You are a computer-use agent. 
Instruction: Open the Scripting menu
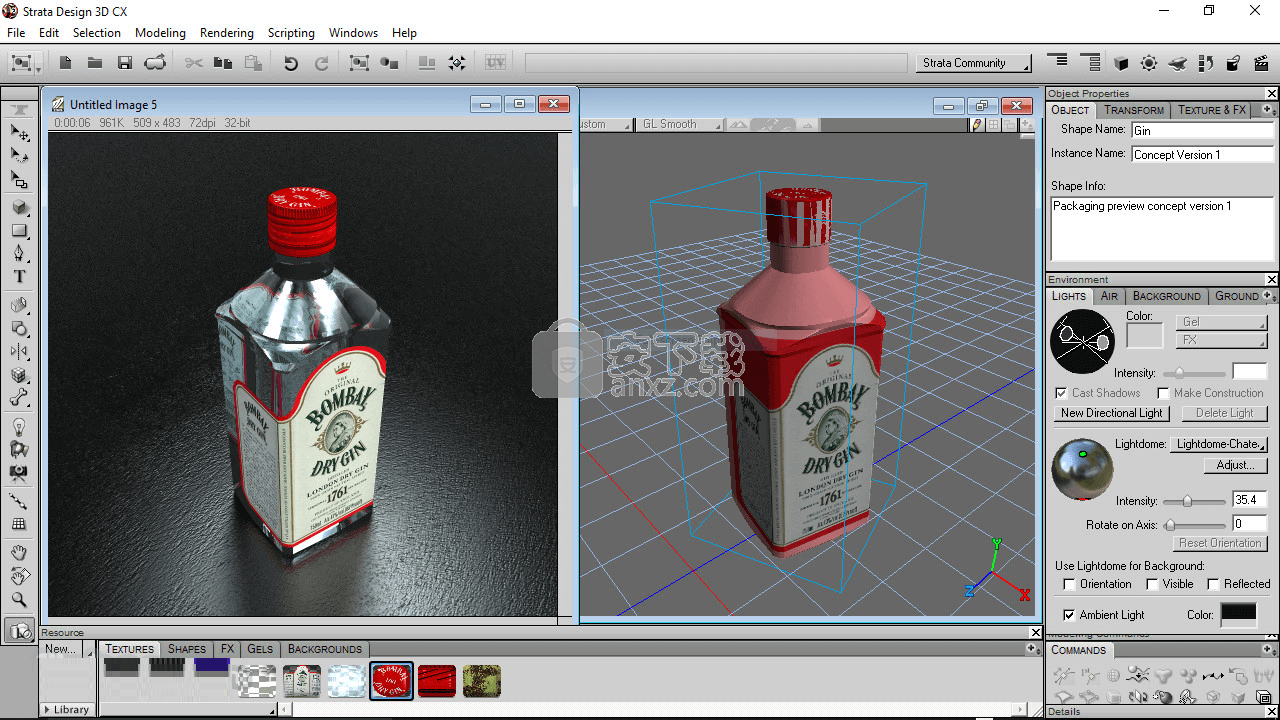[x=291, y=33]
